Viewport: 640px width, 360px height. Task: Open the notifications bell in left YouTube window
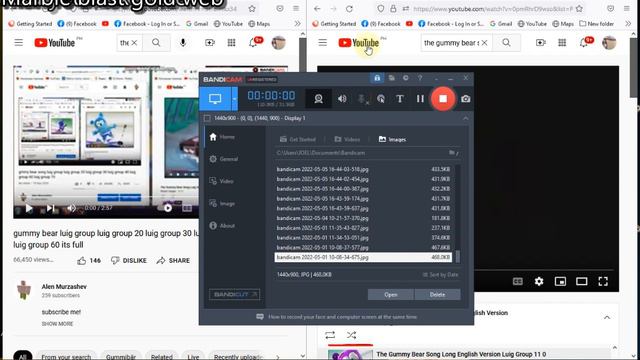[253, 42]
